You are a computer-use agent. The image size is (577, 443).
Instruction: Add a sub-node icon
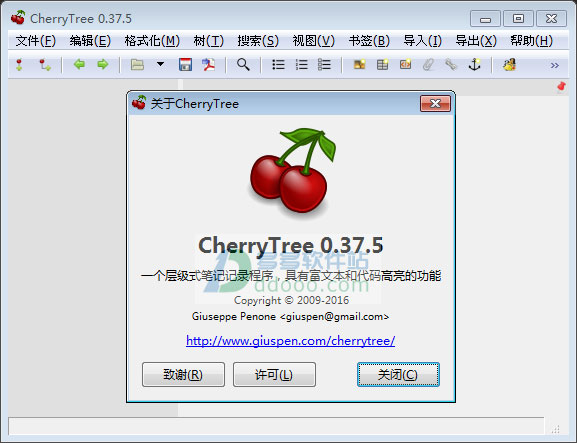pyautogui.click(x=45, y=65)
